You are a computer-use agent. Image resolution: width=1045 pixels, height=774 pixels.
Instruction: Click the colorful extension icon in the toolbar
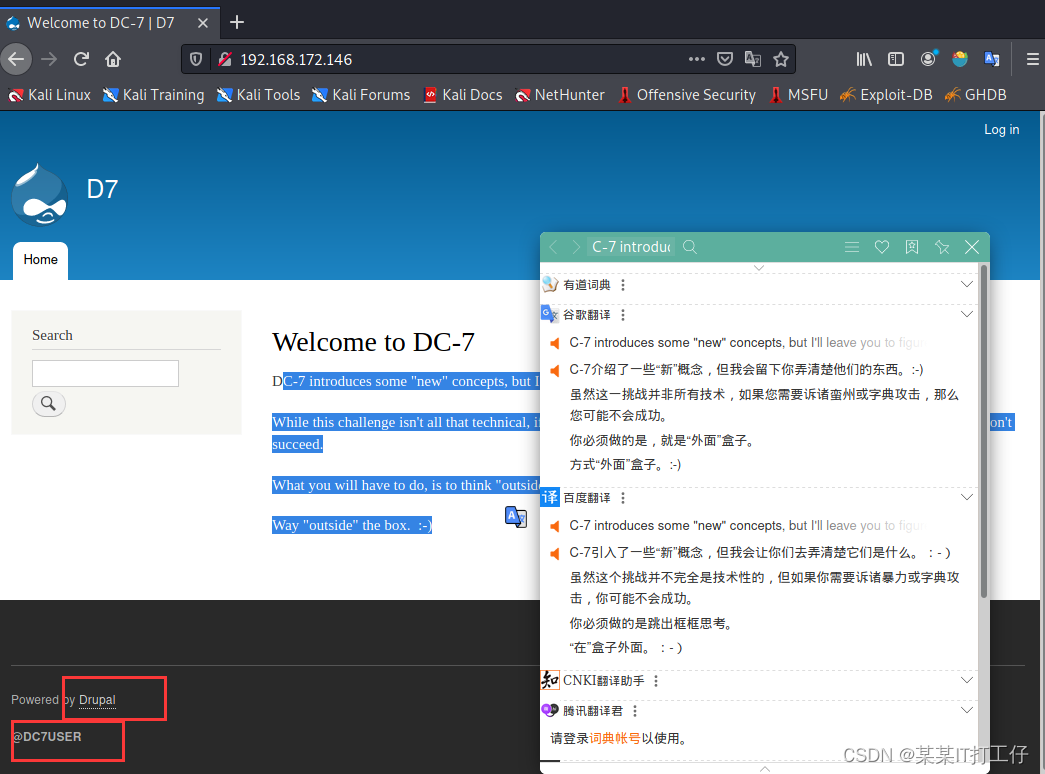960,59
